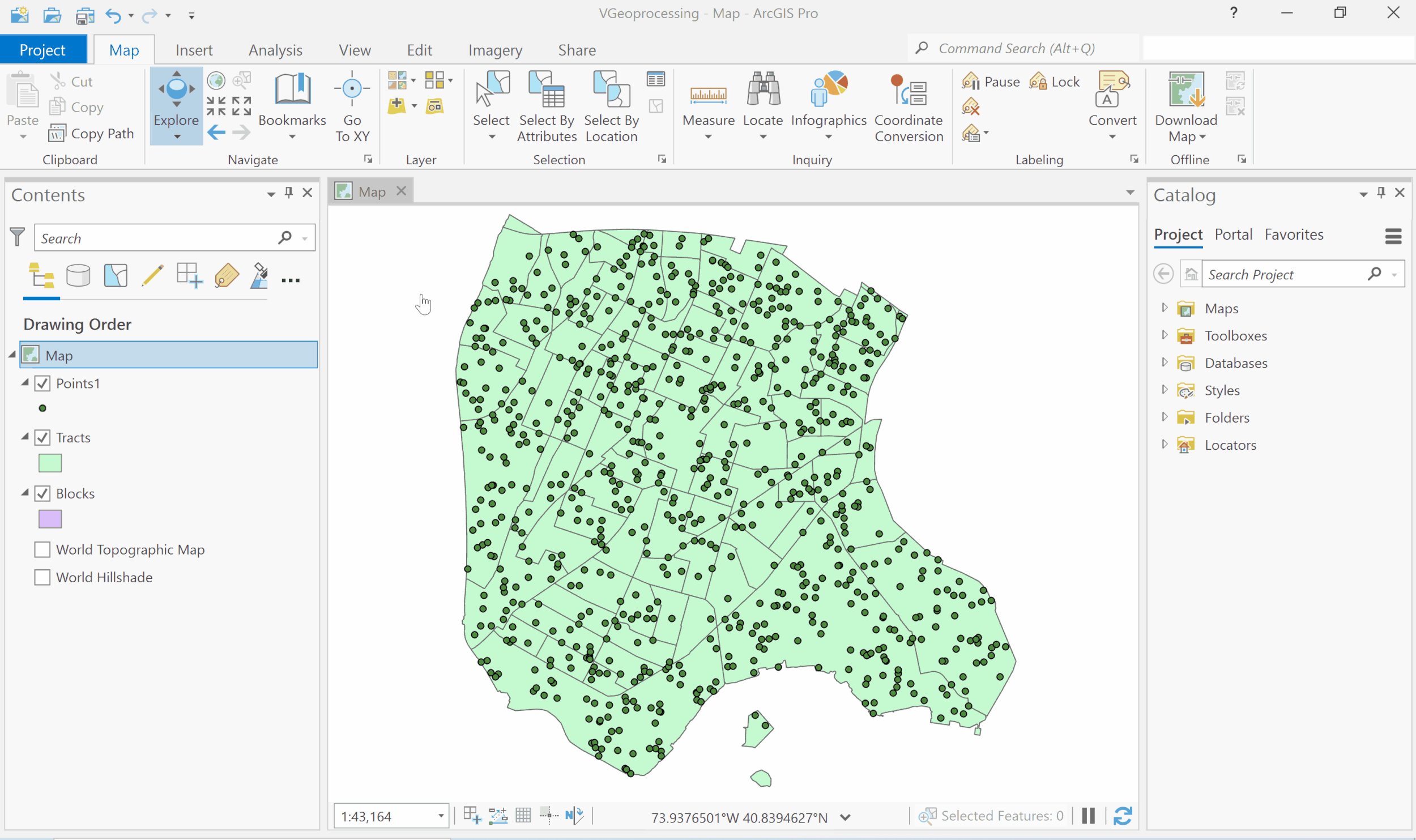Viewport: 1416px width, 840px height.
Task: Click the Coordinate Conversion tool
Action: 908,105
